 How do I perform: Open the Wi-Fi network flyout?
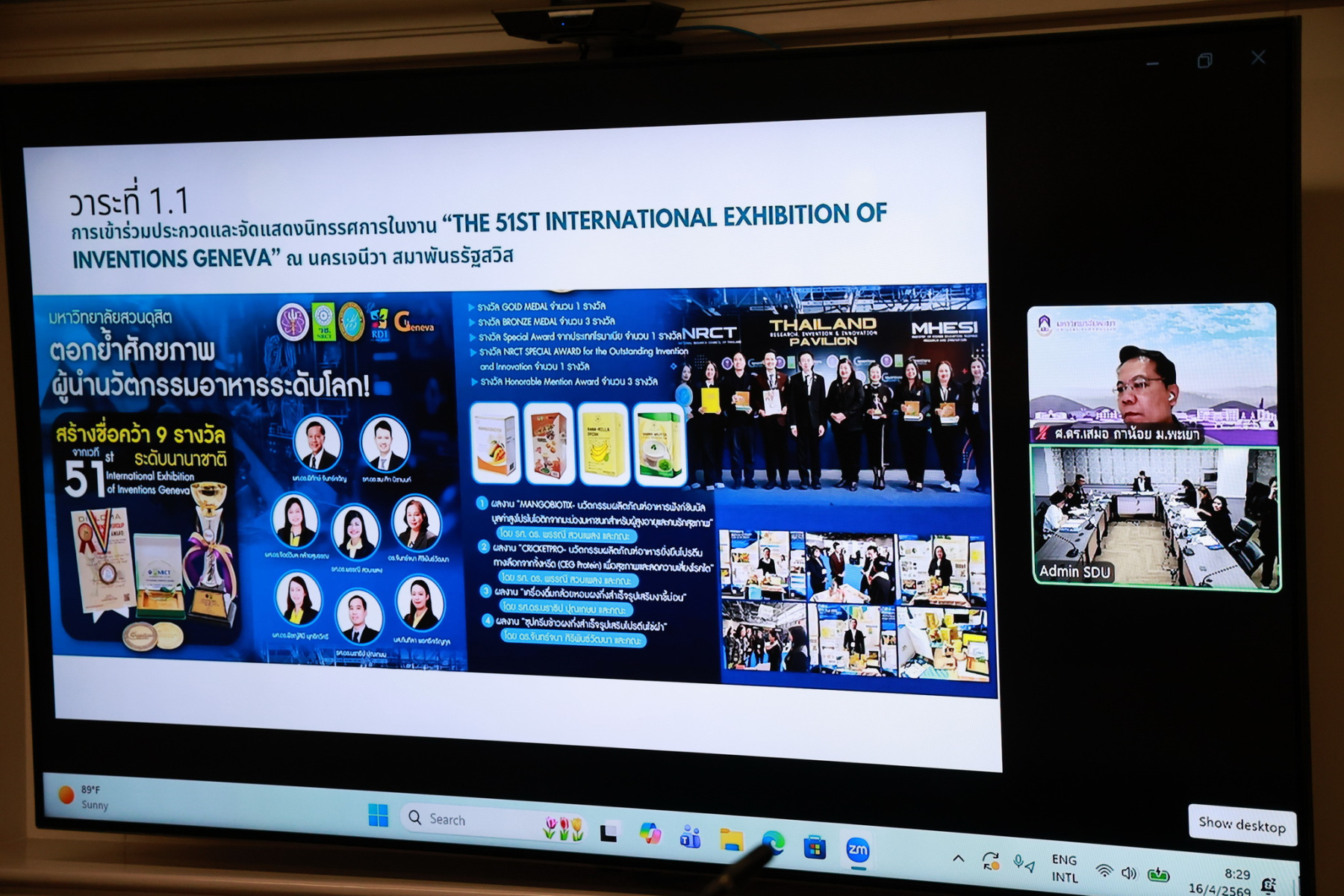1104,871
